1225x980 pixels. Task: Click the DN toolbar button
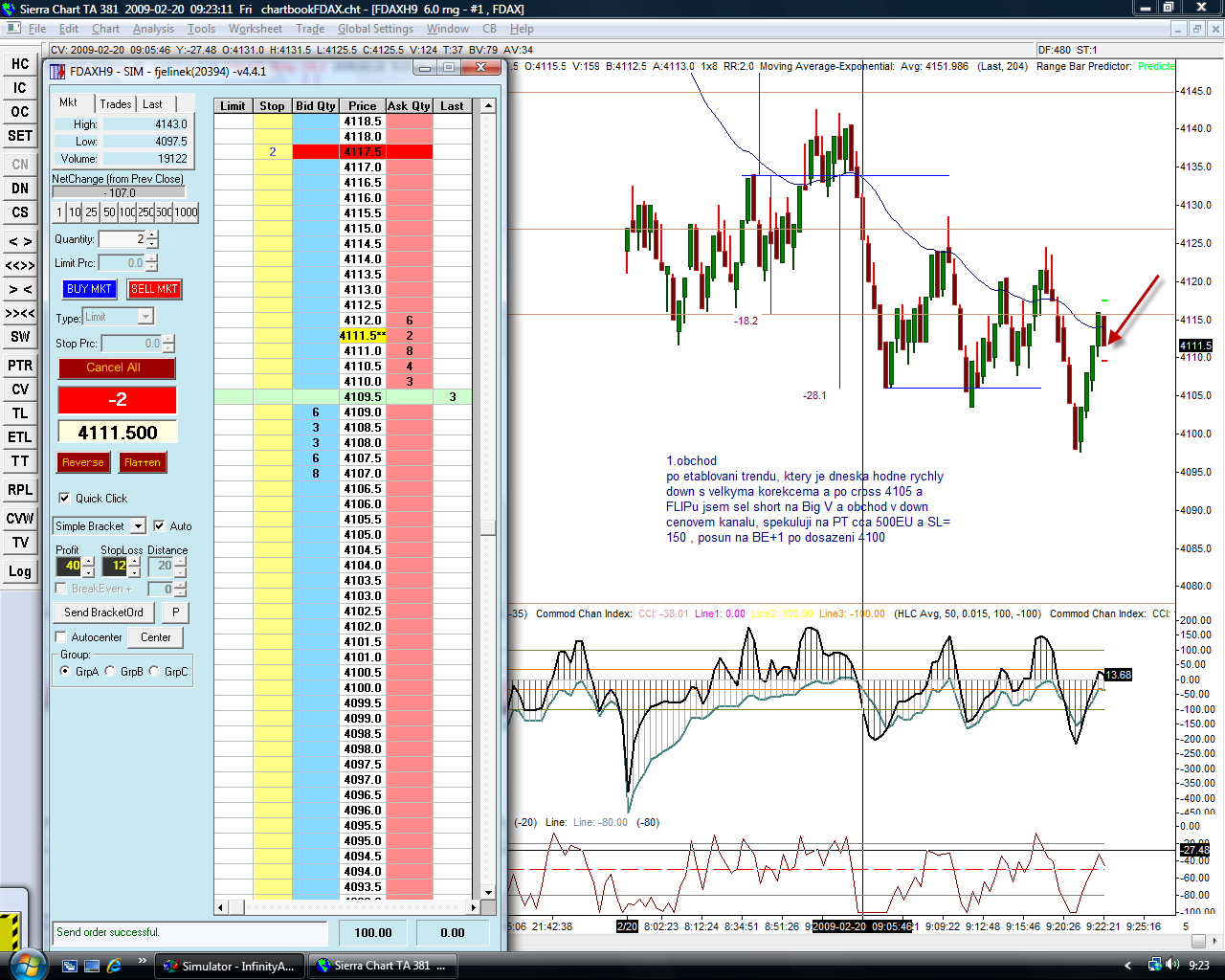pyautogui.click(x=20, y=189)
